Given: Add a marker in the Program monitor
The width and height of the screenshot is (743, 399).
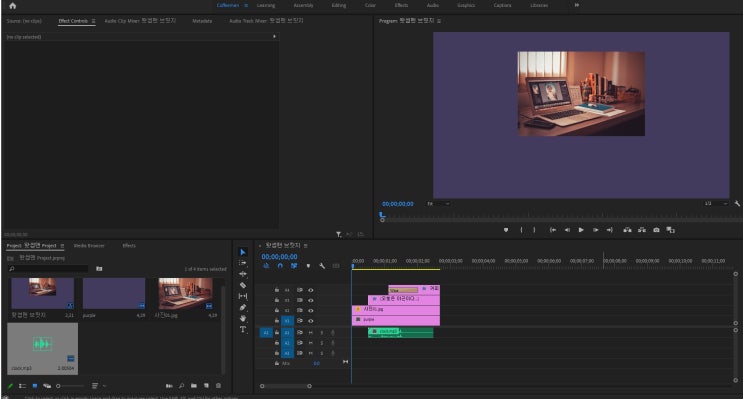Looking at the screenshot, I should pyautogui.click(x=506, y=230).
